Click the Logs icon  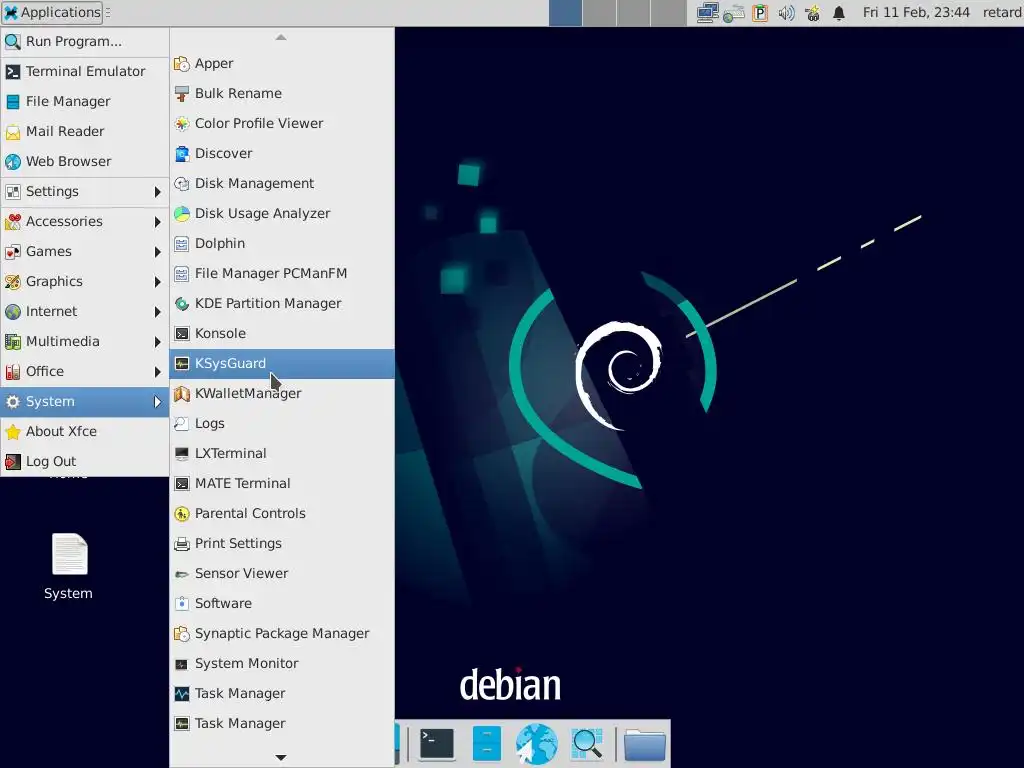(x=182, y=424)
